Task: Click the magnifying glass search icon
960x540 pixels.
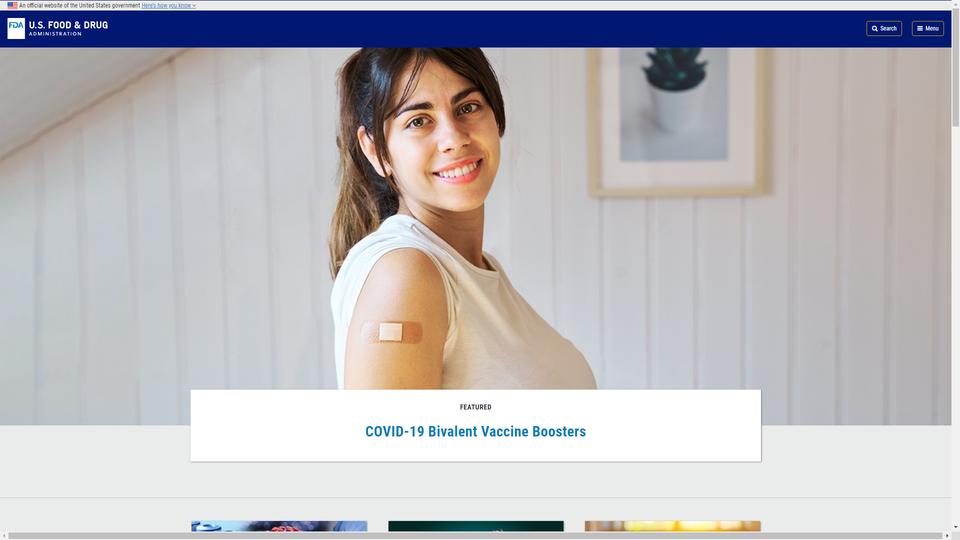Action: tap(875, 29)
